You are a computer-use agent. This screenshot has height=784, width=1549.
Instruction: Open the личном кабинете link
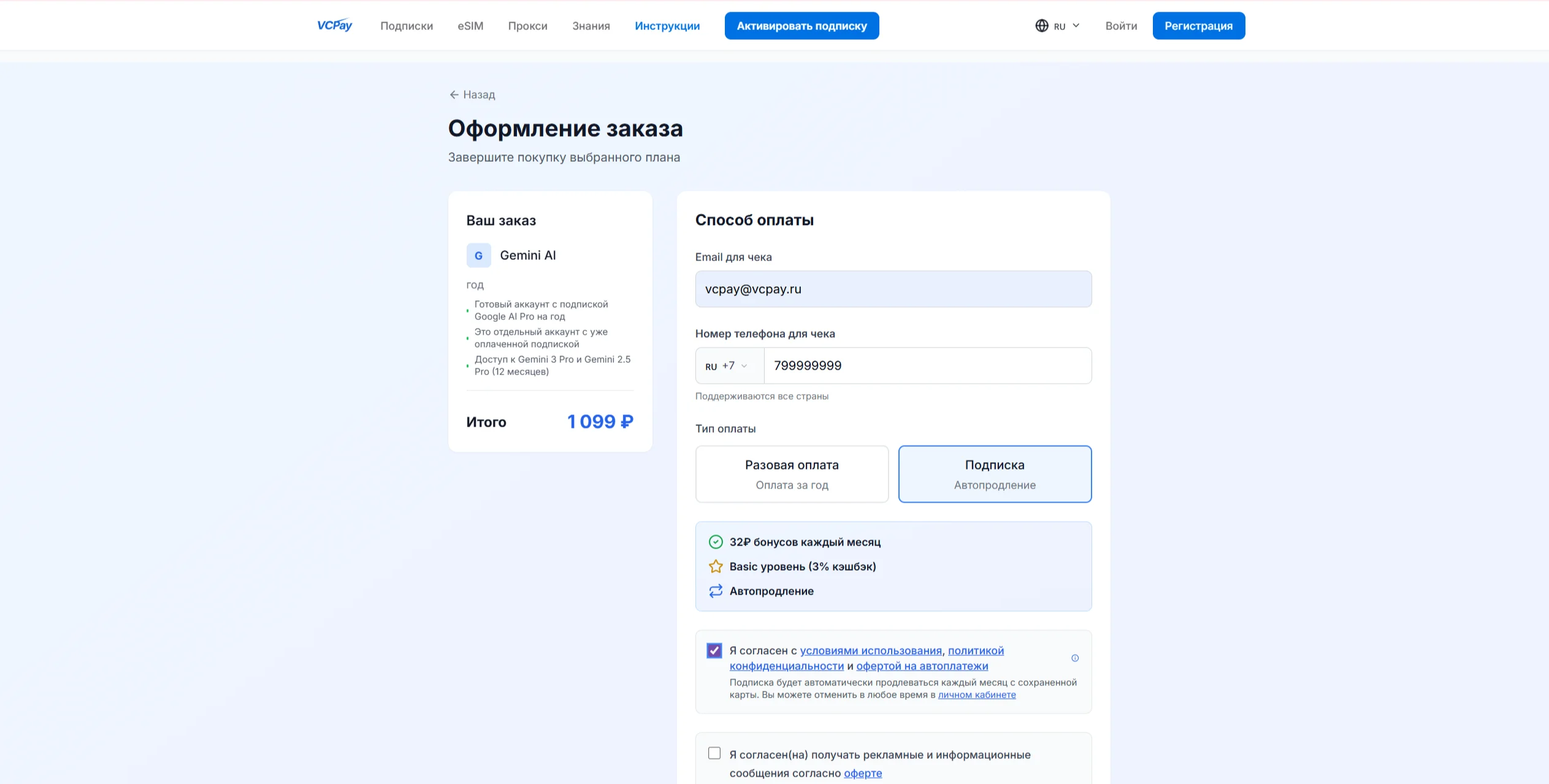(977, 695)
